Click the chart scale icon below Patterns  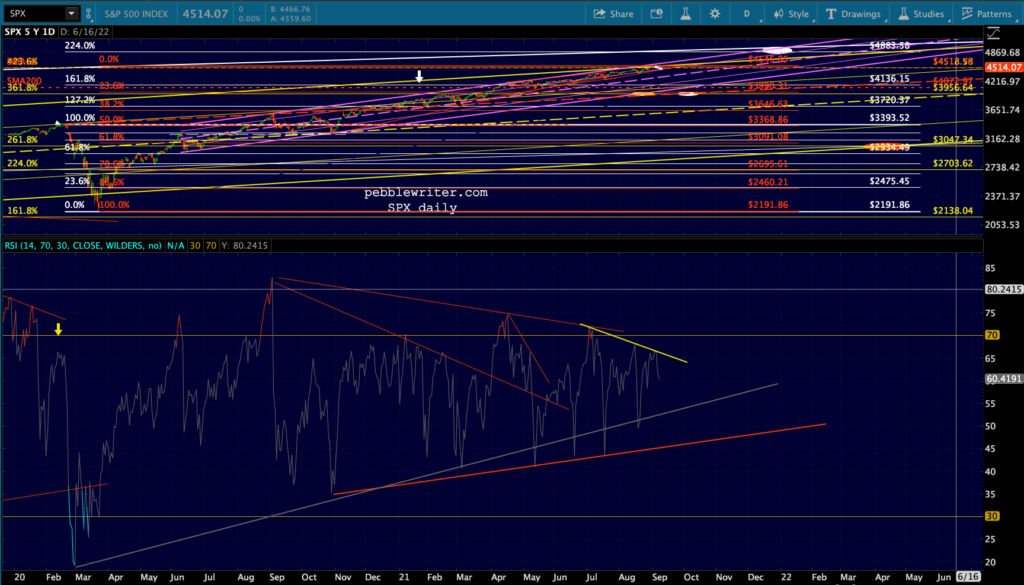pyautogui.click(x=993, y=32)
